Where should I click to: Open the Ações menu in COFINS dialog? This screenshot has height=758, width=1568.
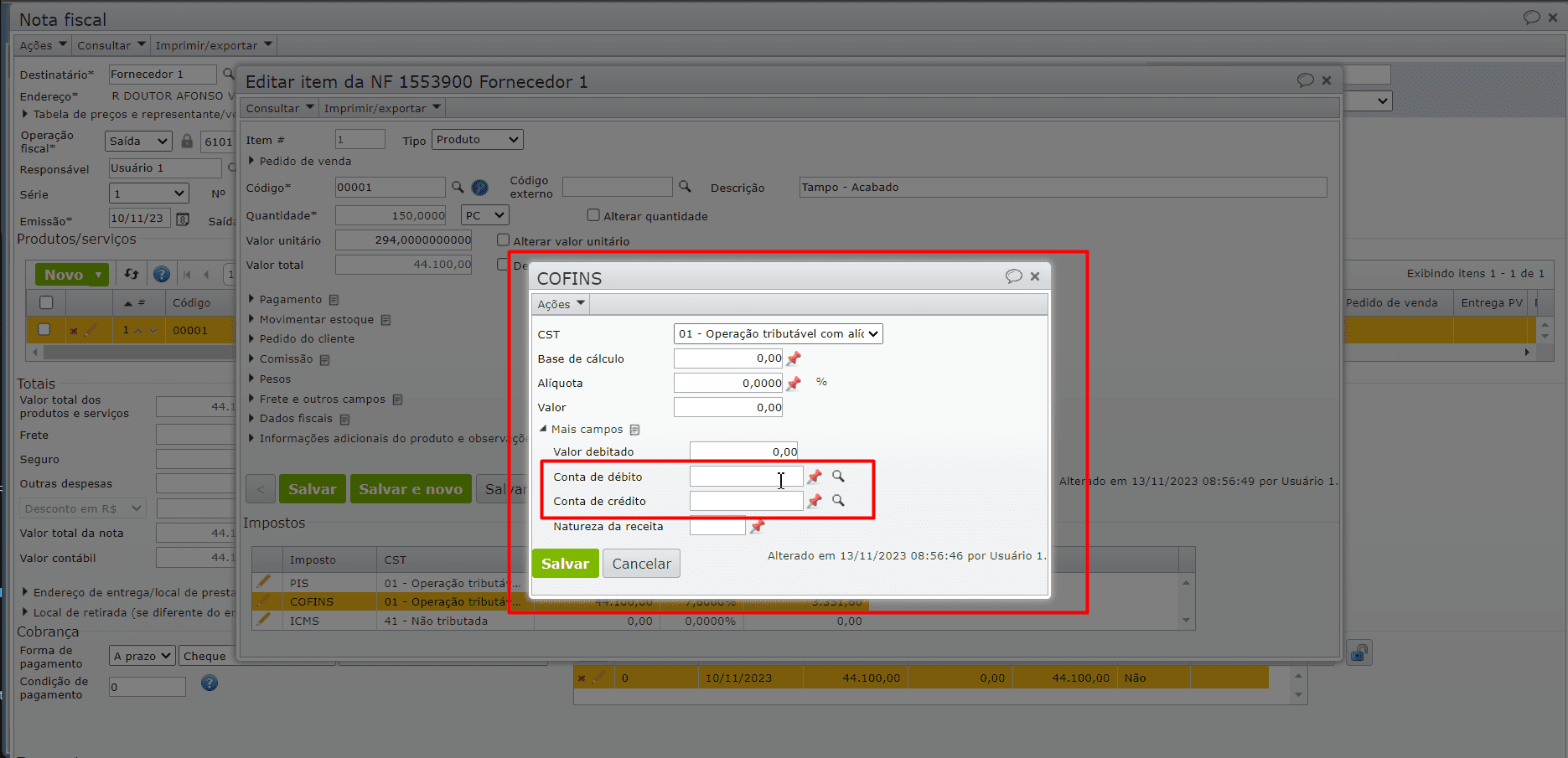coord(561,304)
